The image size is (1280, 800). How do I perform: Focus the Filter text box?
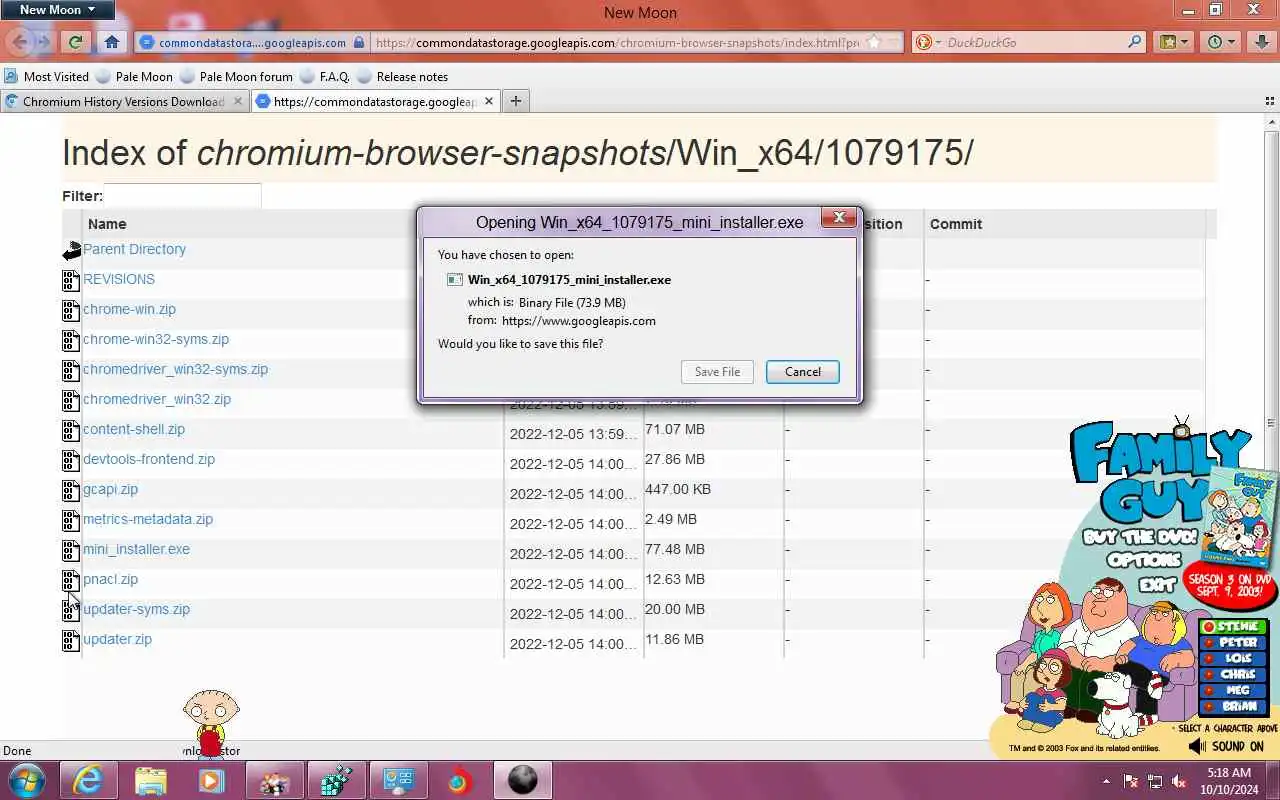click(182, 196)
